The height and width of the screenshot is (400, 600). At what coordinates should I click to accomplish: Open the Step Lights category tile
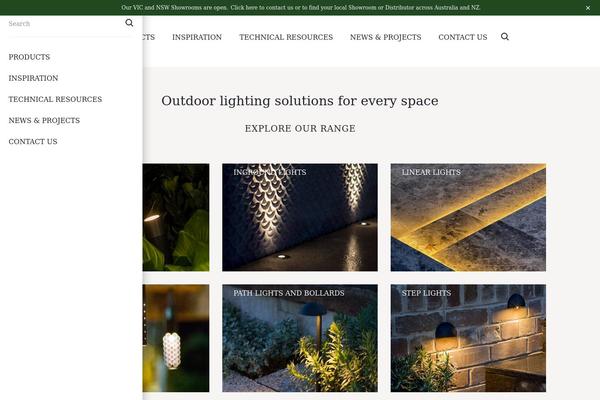468,338
